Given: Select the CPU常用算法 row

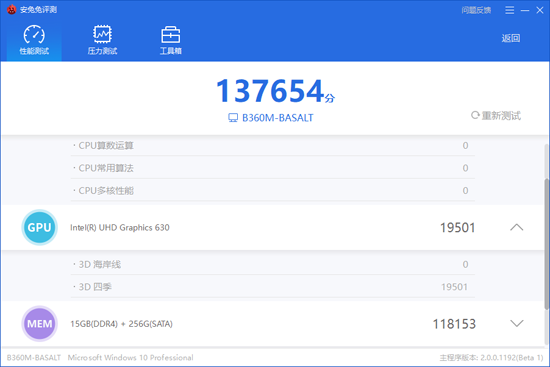Looking at the screenshot, I should [273, 168].
